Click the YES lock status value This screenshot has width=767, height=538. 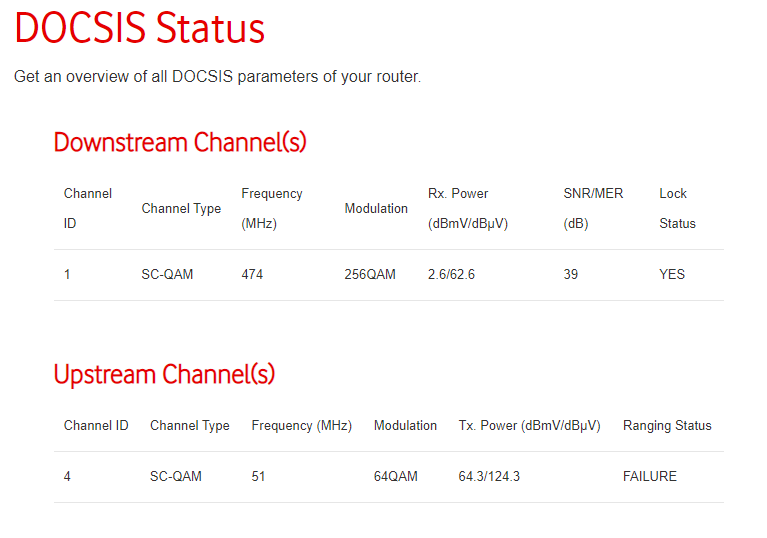tap(672, 274)
